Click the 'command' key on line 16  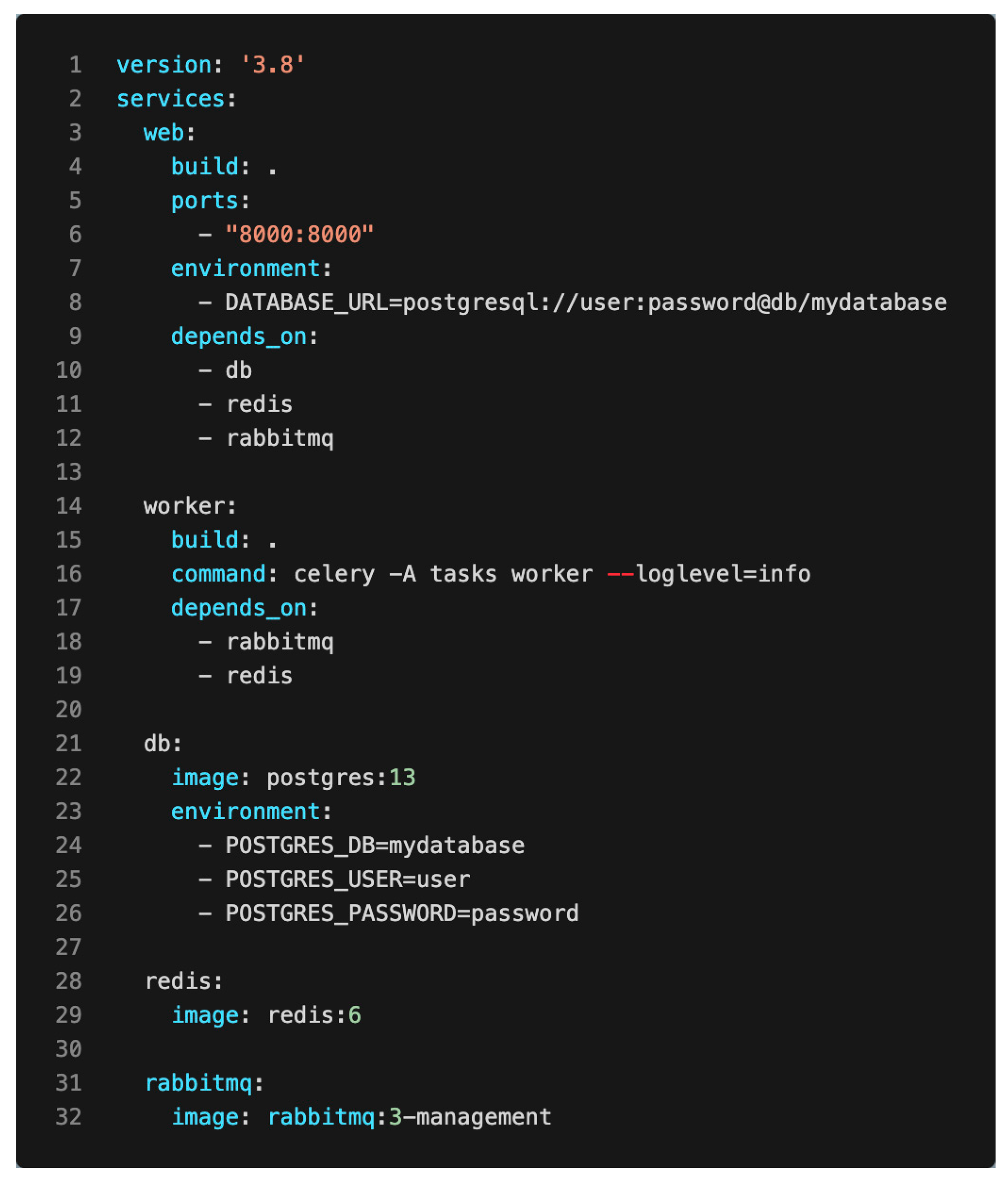point(218,574)
